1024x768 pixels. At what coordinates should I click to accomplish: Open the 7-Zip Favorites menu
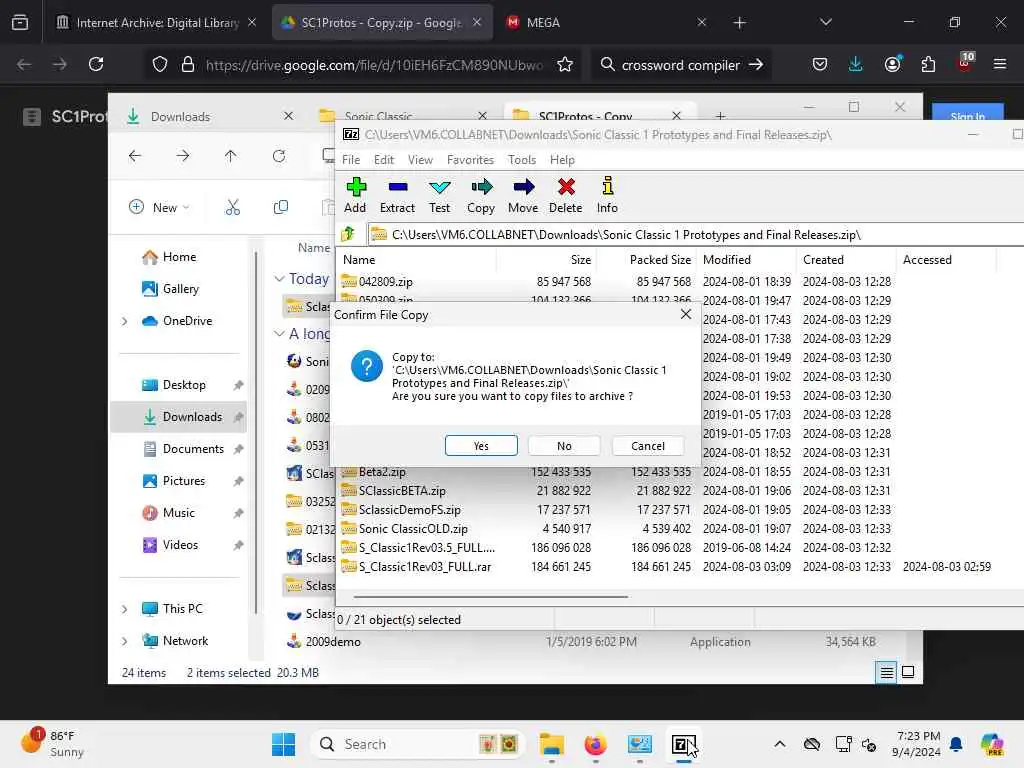tap(470, 159)
